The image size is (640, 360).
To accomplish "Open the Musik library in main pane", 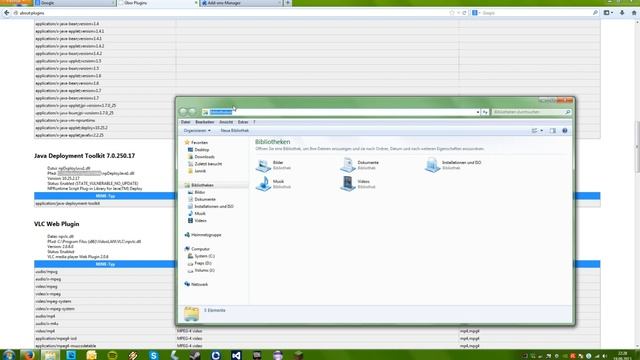I will (273, 184).
